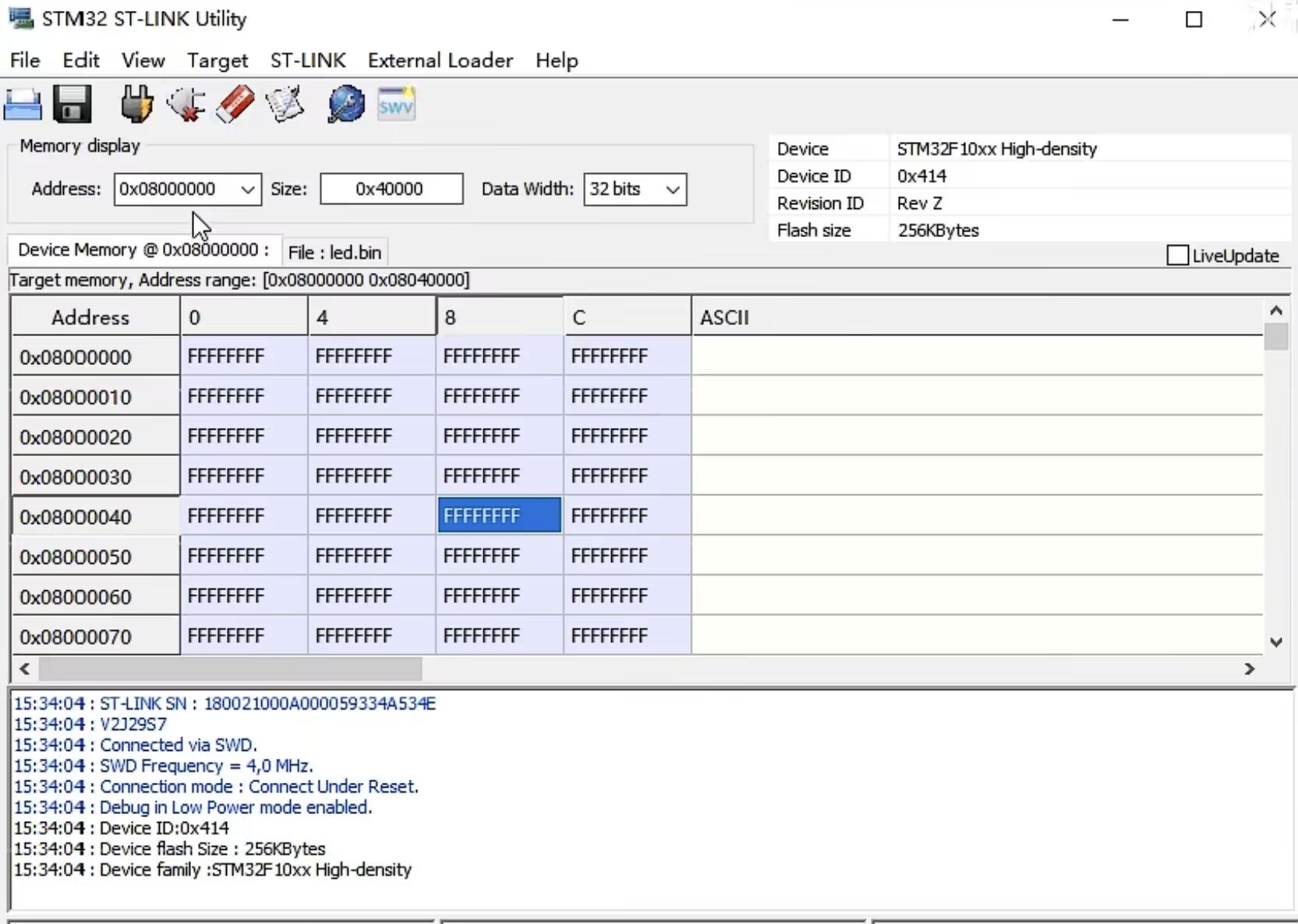Screen dimensions: 1298x924
Task: Click the Disconnect from target icon
Action: 186,104
